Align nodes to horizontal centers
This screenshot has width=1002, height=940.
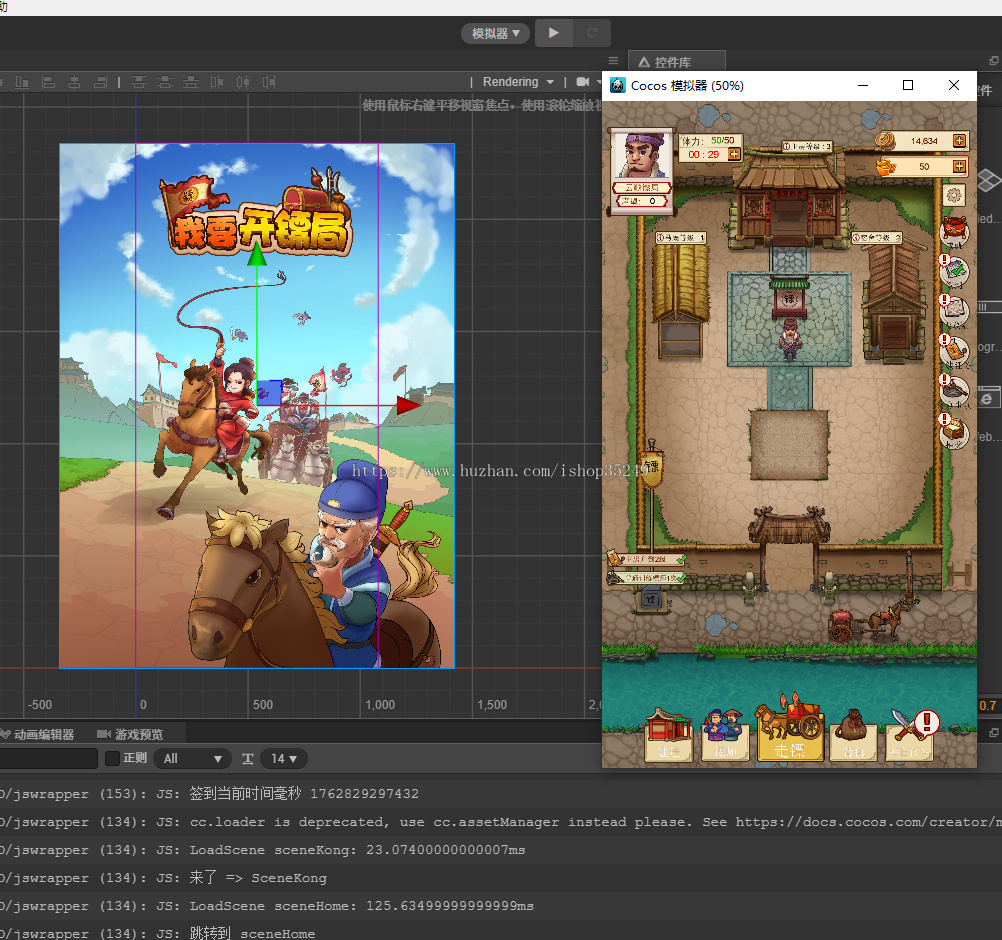point(74,82)
